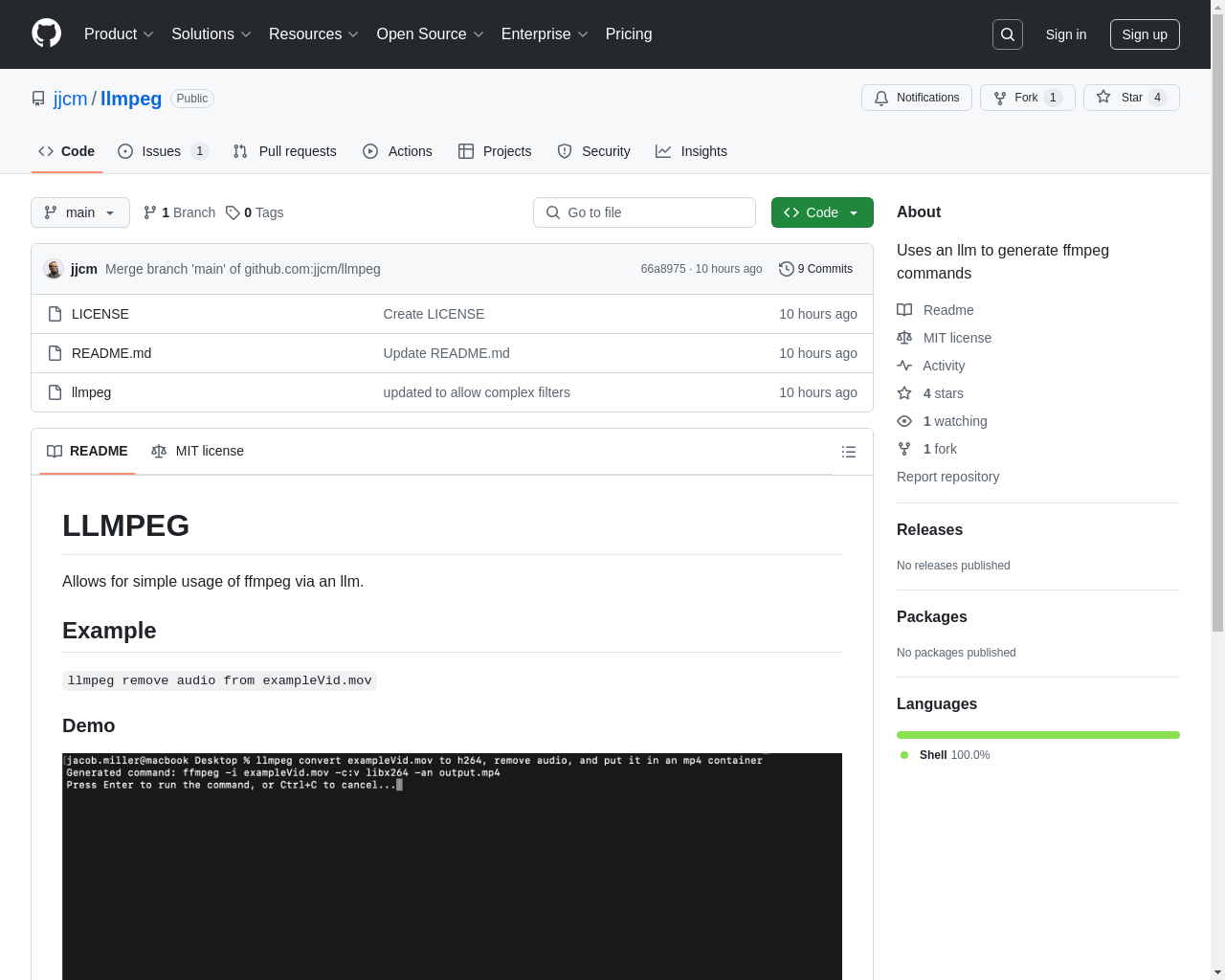Open the Releases heading link
The width and height of the screenshot is (1225, 980).
pos(929,529)
